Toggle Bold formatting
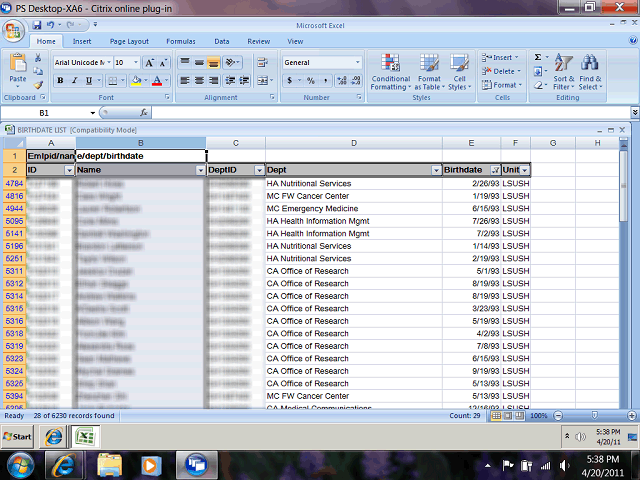This screenshot has width=640, height=480. (x=60, y=80)
